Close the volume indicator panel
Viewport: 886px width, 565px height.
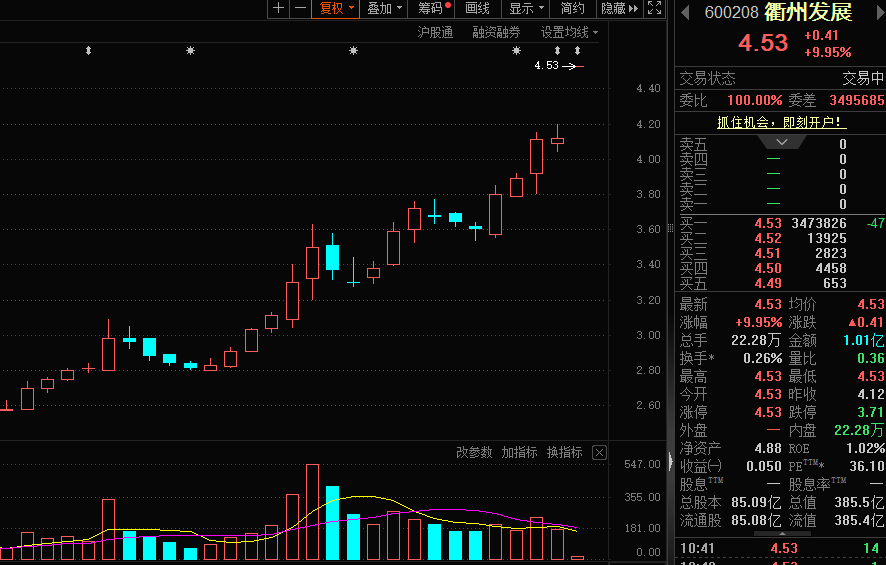click(x=599, y=453)
